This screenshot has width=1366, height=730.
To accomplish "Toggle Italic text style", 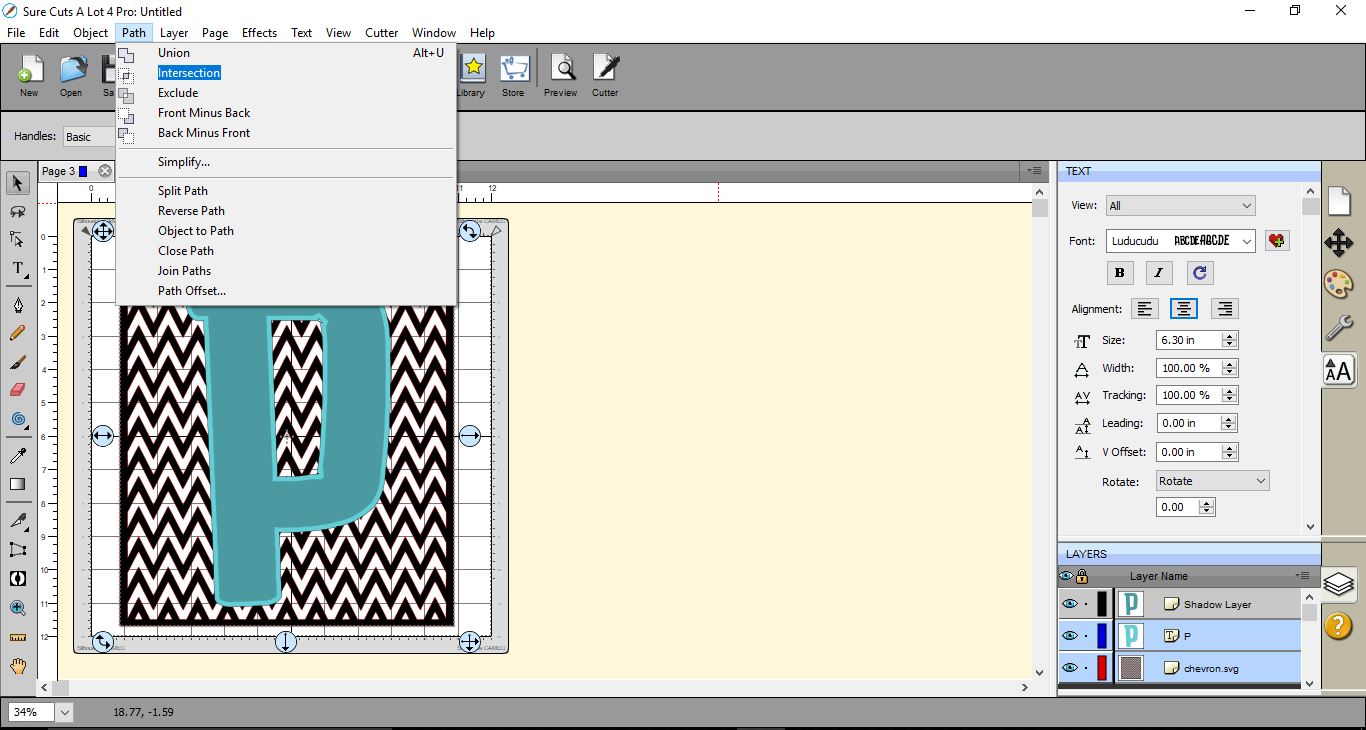I will [x=1159, y=272].
